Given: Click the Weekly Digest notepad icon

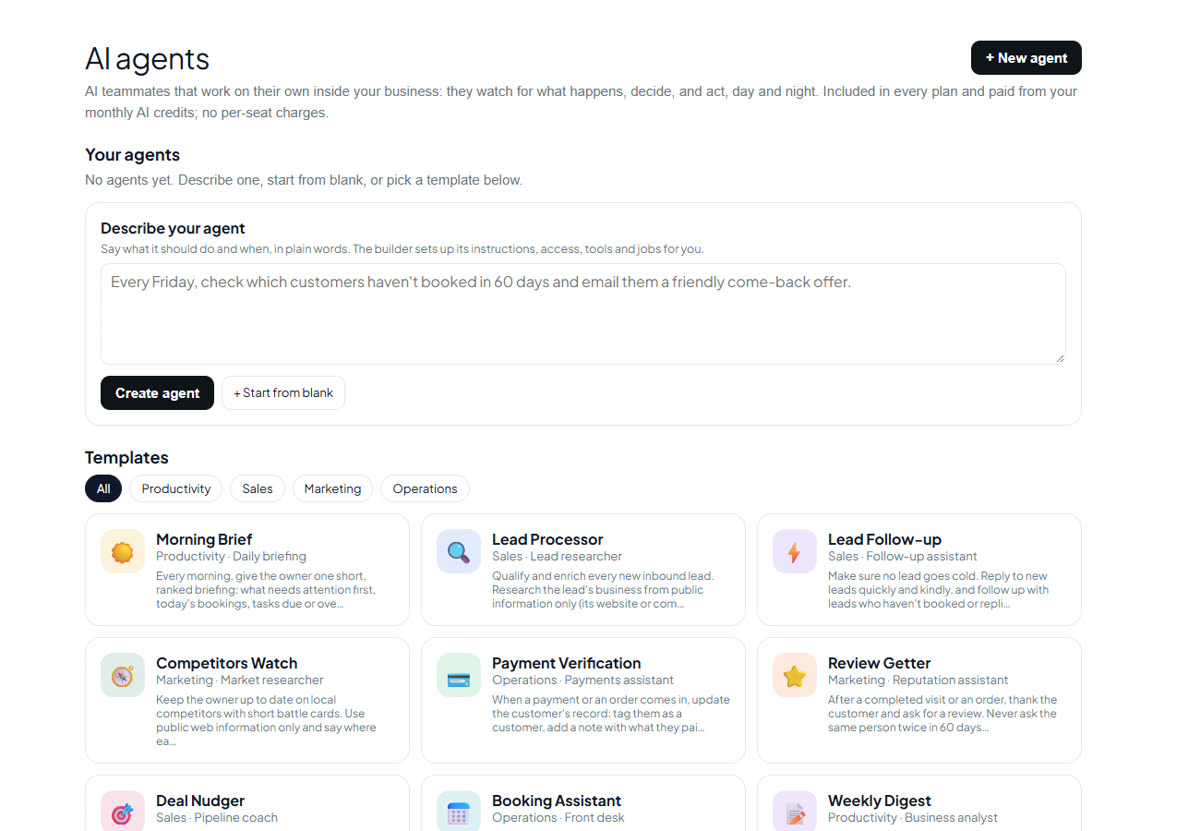Looking at the screenshot, I should (795, 812).
